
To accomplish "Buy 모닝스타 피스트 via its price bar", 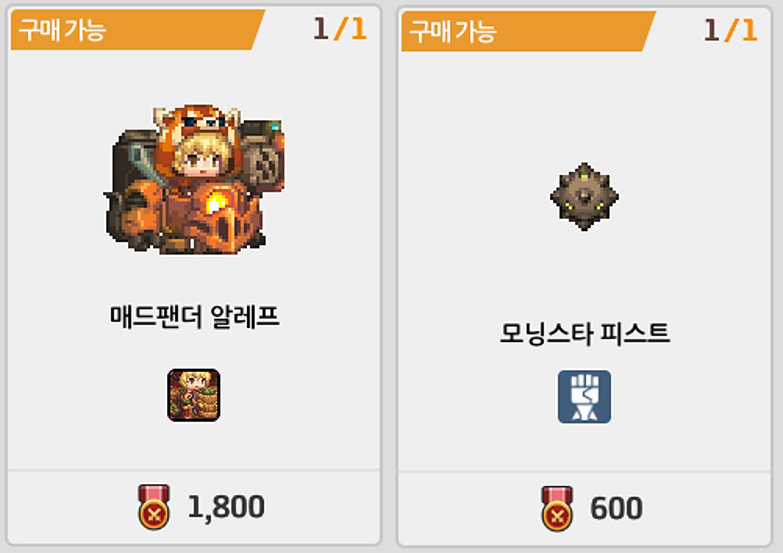I will [x=584, y=508].
